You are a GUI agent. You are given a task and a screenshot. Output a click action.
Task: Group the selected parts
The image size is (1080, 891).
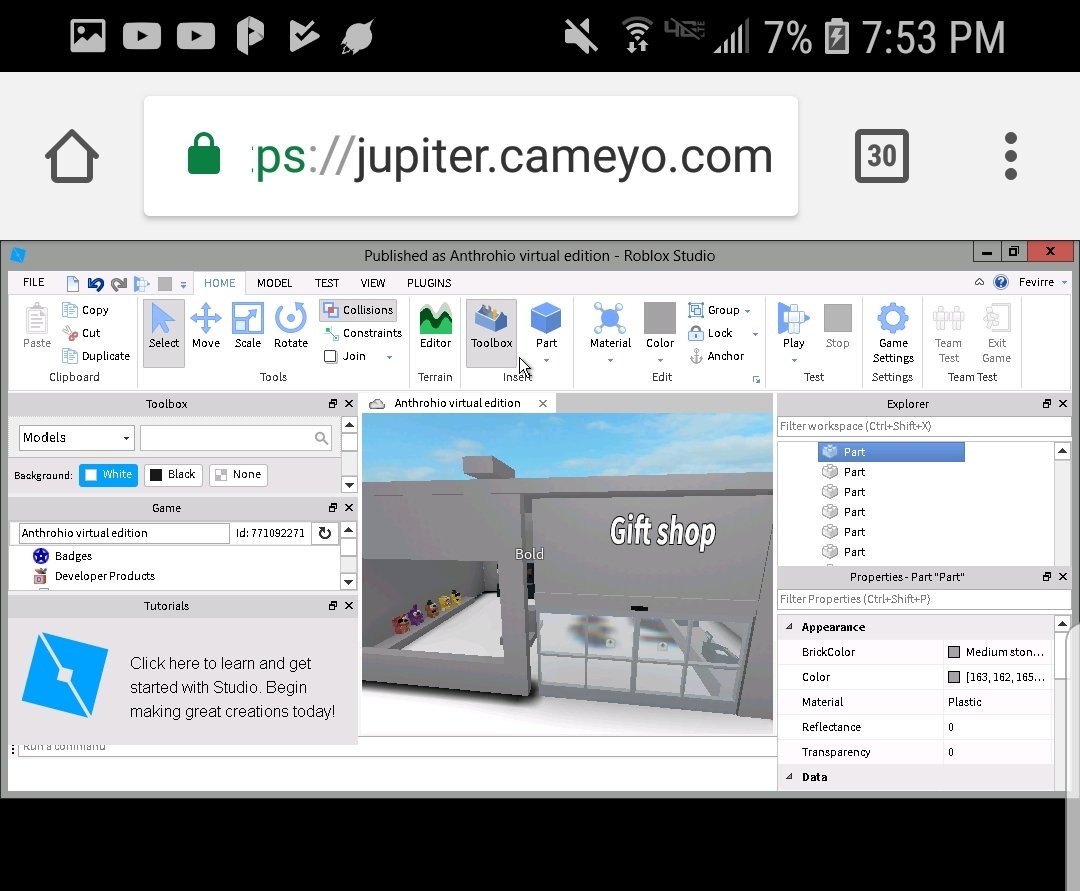pyautogui.click(x=714, y=310)
